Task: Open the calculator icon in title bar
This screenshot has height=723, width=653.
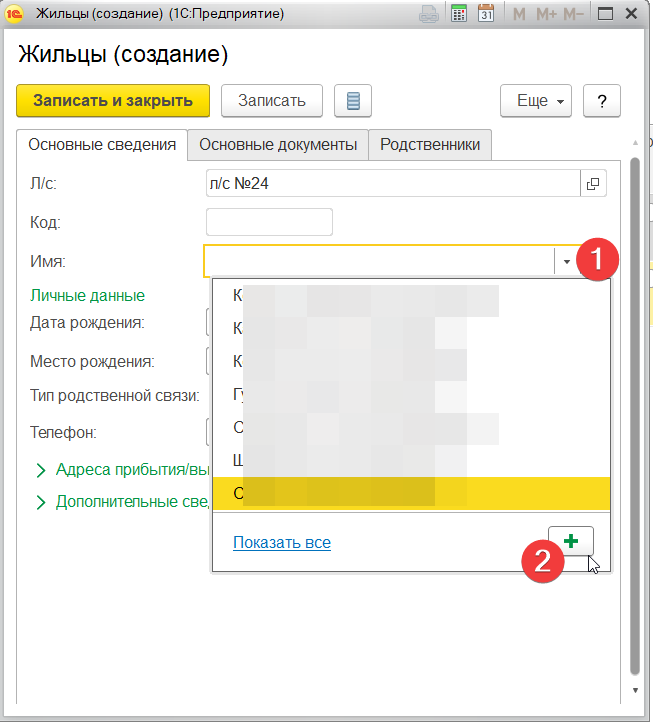Action: click(459, 14)
